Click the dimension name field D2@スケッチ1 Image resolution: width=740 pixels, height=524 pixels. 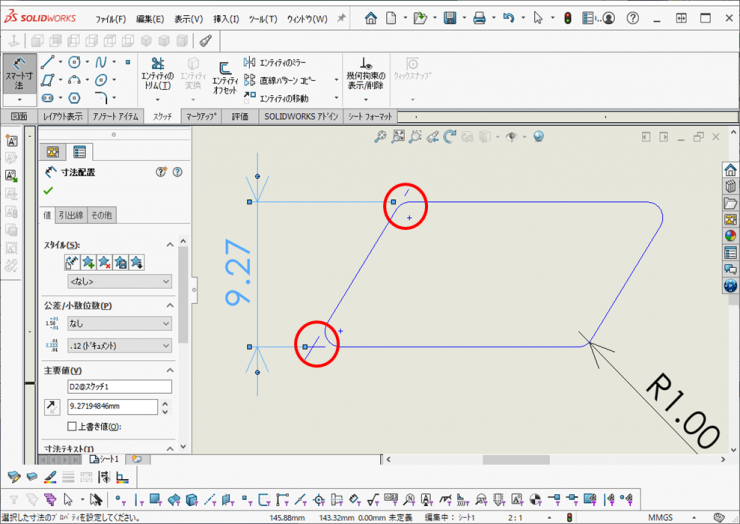point(119,387)
